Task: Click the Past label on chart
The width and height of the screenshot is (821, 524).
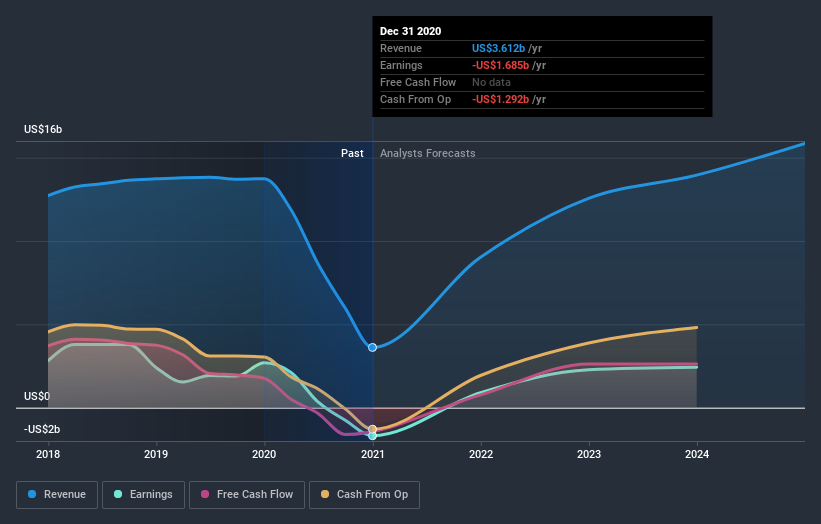Action: pyautogui.click(x=352, y=153)
